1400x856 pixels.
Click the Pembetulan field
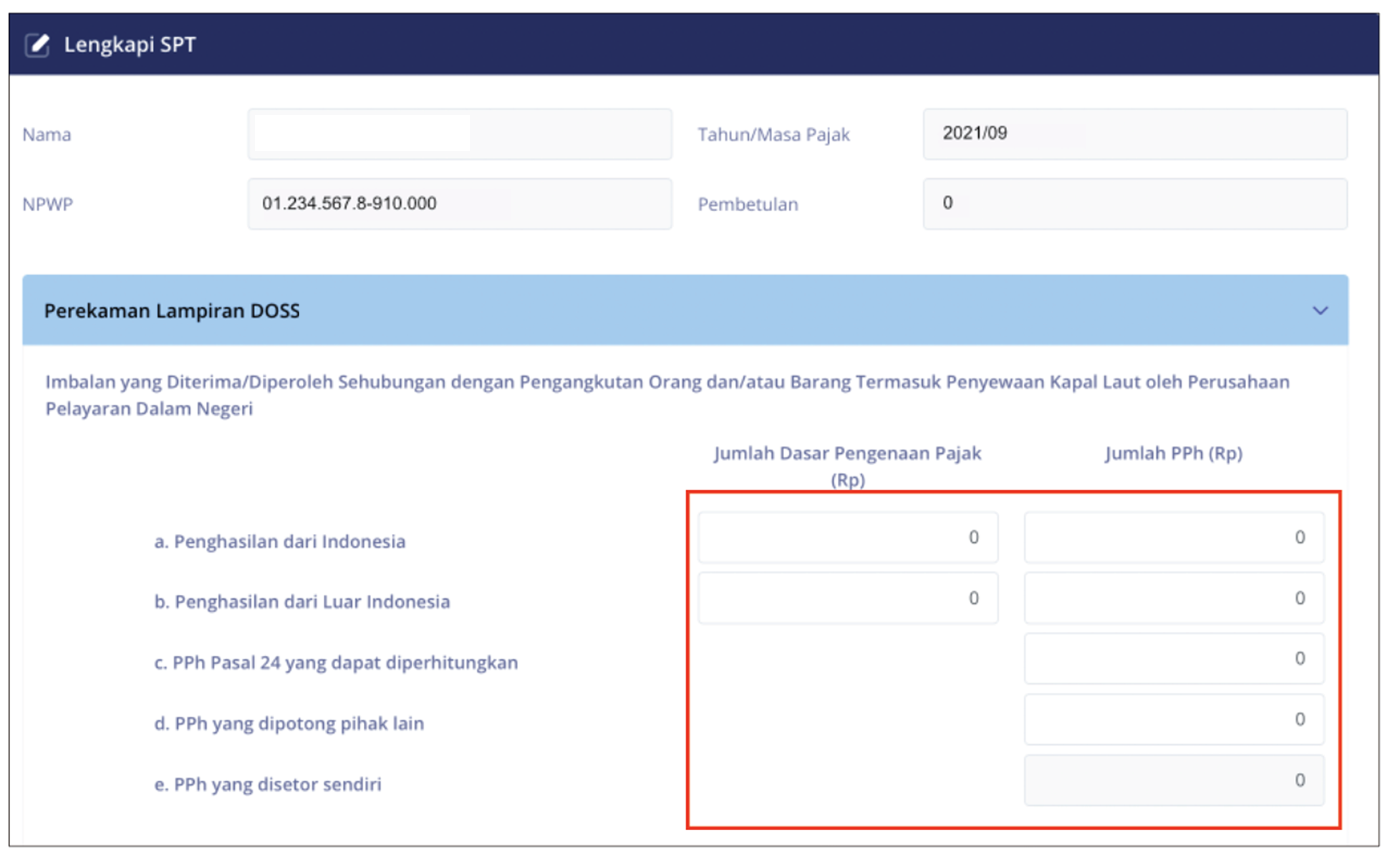coord(1134,203)
